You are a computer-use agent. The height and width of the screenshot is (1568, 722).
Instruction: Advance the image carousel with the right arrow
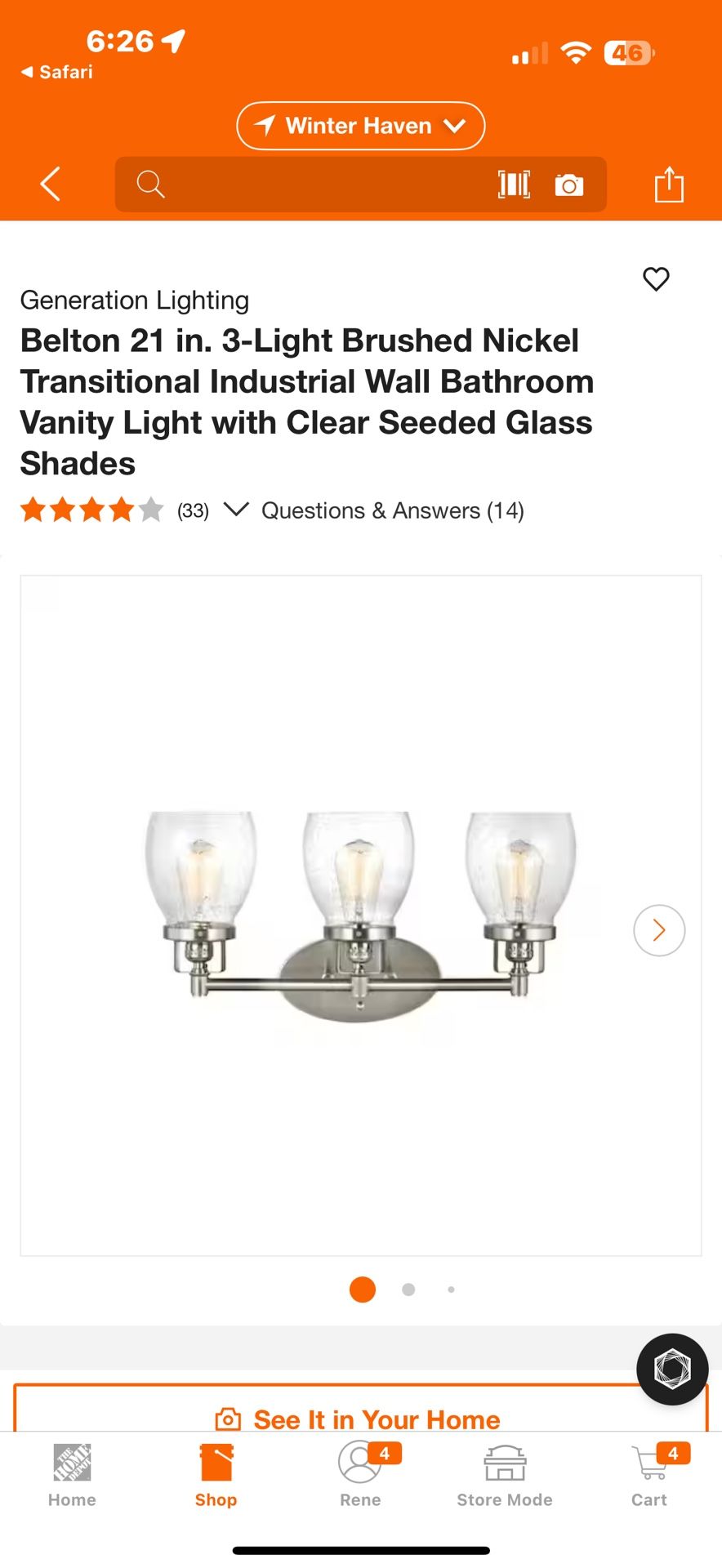[x=658, y=930]
